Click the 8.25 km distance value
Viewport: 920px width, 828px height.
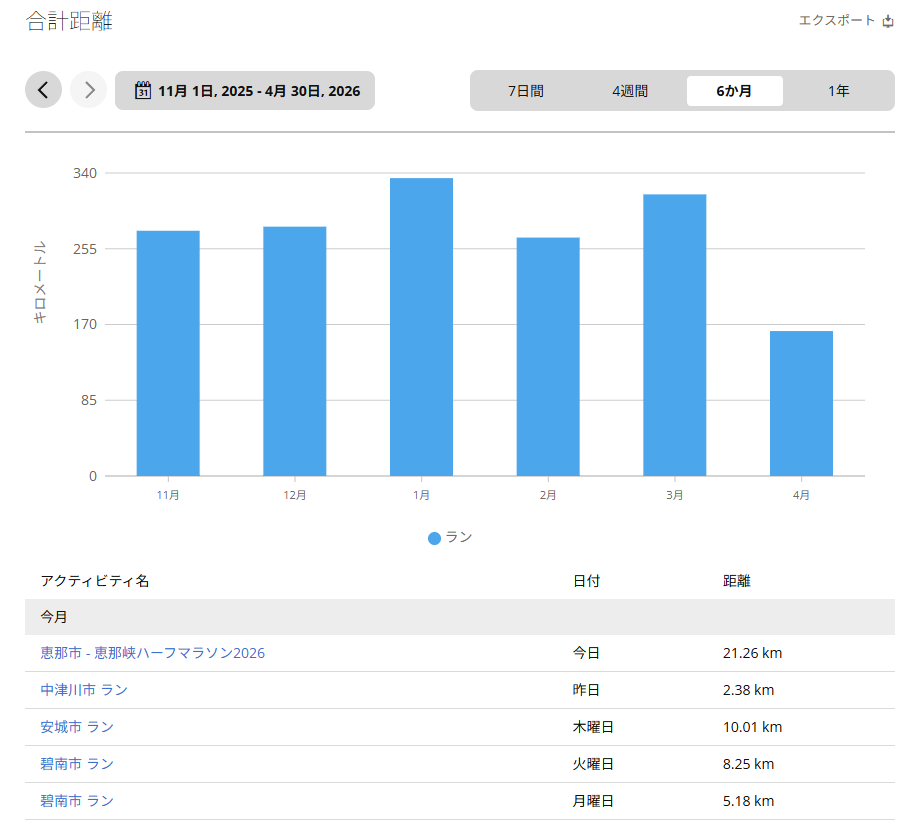coord(748,764)
